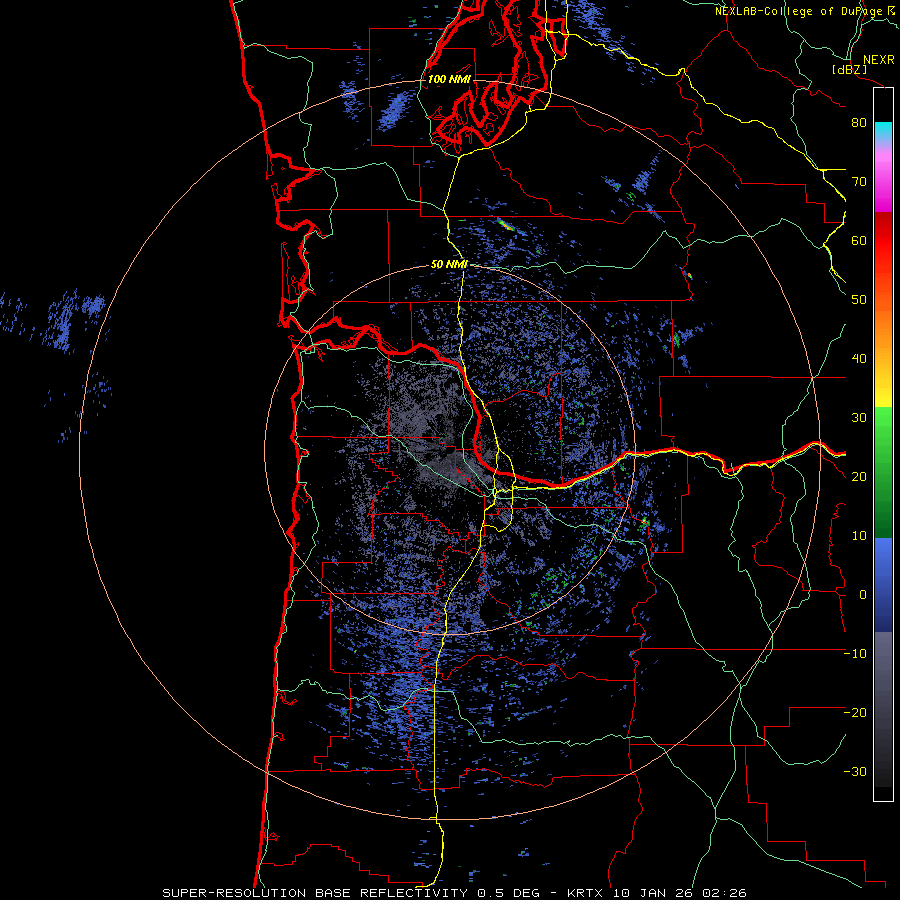
Task: Click the -30 value on the dBZ scale
Action: coord(855,771)
